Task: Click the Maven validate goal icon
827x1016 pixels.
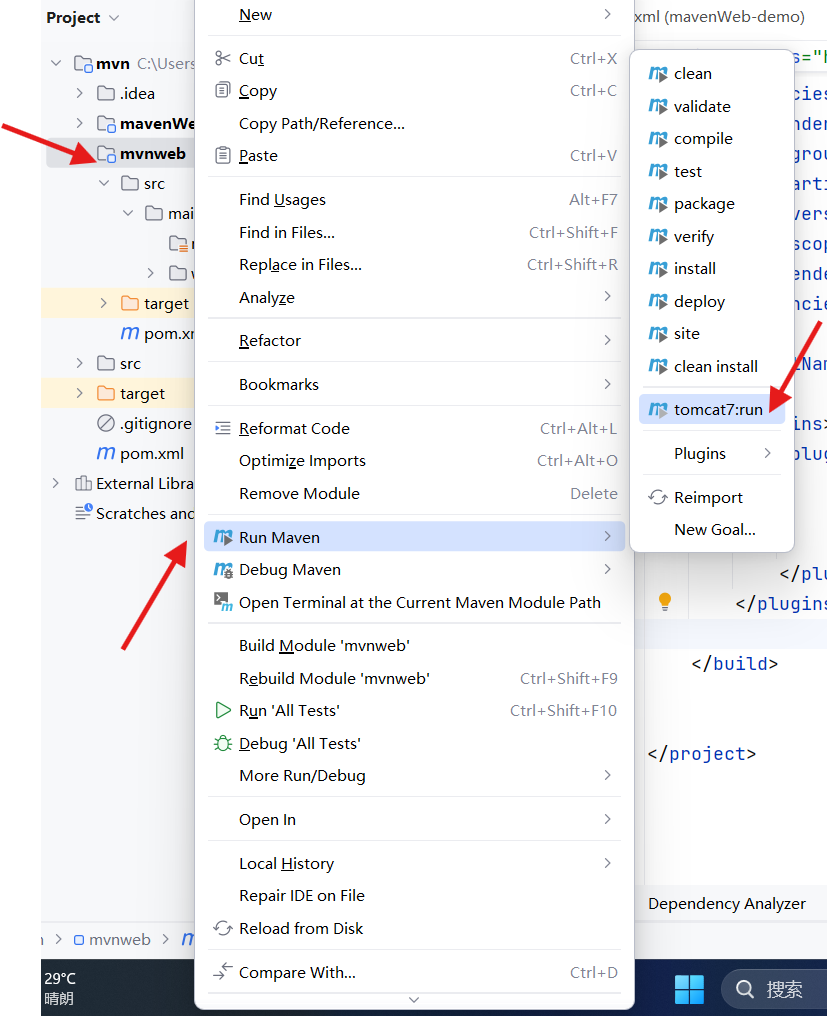Action: 657,106
